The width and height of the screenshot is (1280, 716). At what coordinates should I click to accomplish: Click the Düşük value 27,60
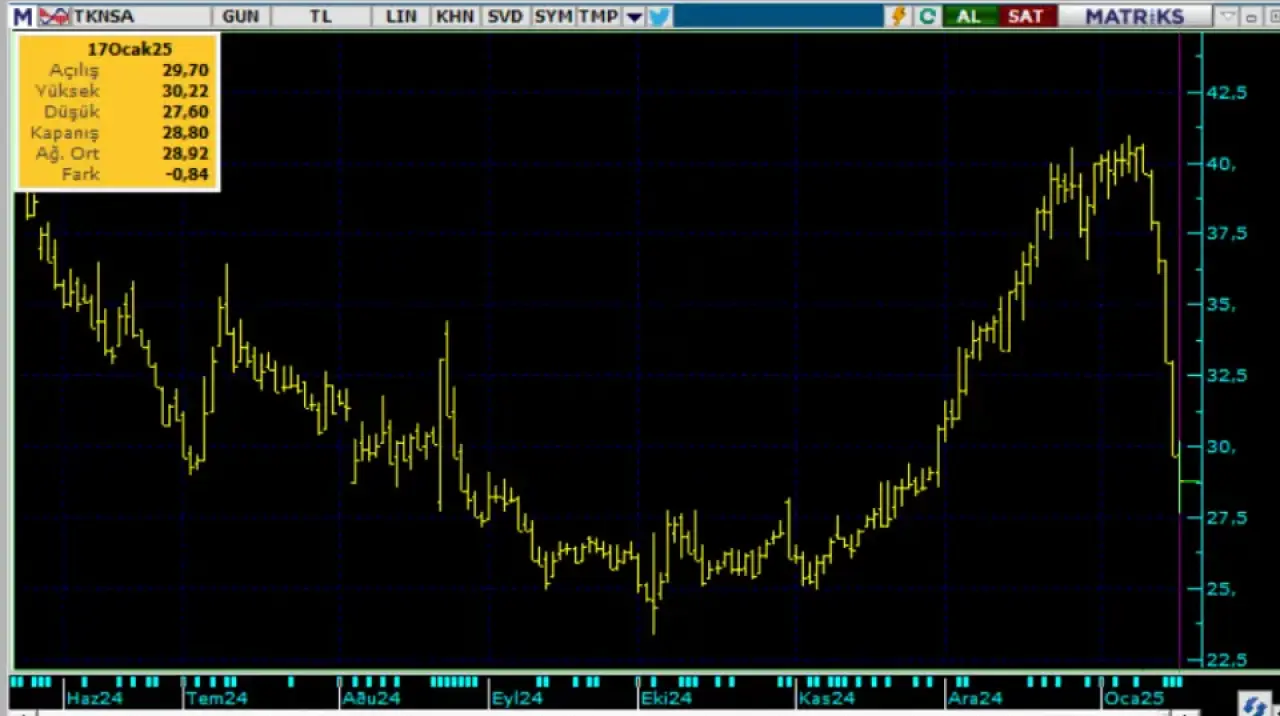click(185, 112)
